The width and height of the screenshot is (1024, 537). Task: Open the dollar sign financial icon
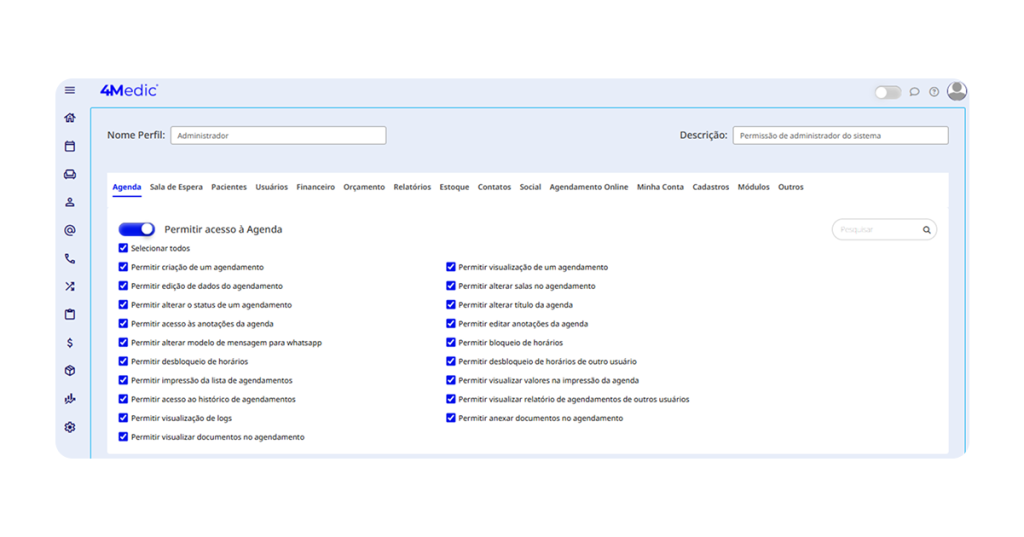pos(70,342)
